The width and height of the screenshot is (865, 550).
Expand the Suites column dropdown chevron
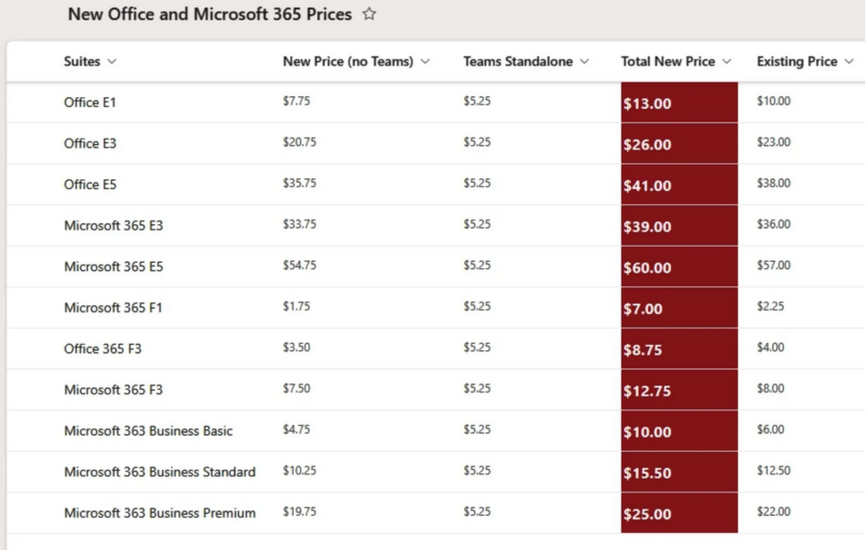pos(112,61)
